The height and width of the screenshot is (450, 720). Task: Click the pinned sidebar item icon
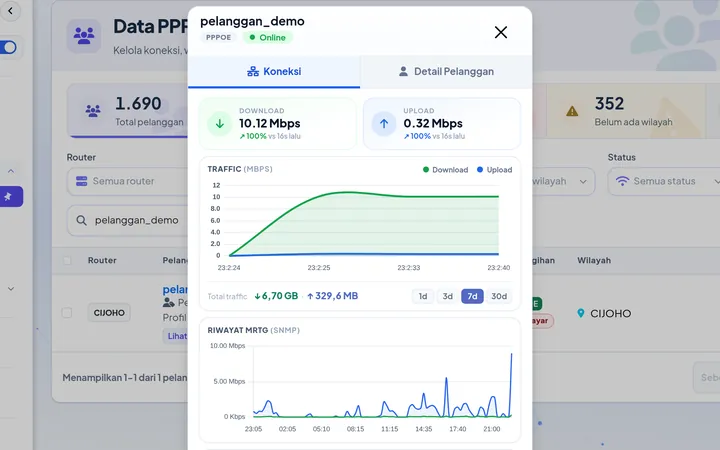pyautogui.click(x=8, y=197)
